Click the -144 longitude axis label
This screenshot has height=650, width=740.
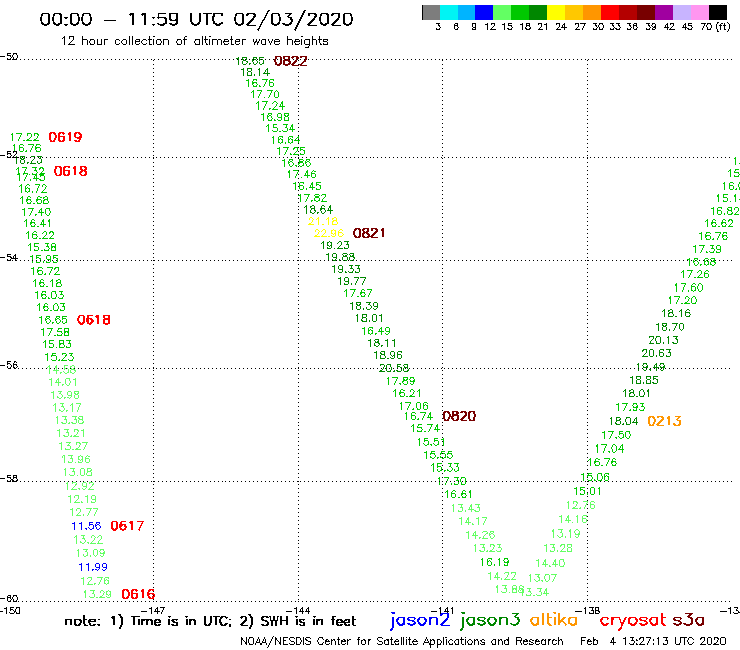(x=298, y=610)
